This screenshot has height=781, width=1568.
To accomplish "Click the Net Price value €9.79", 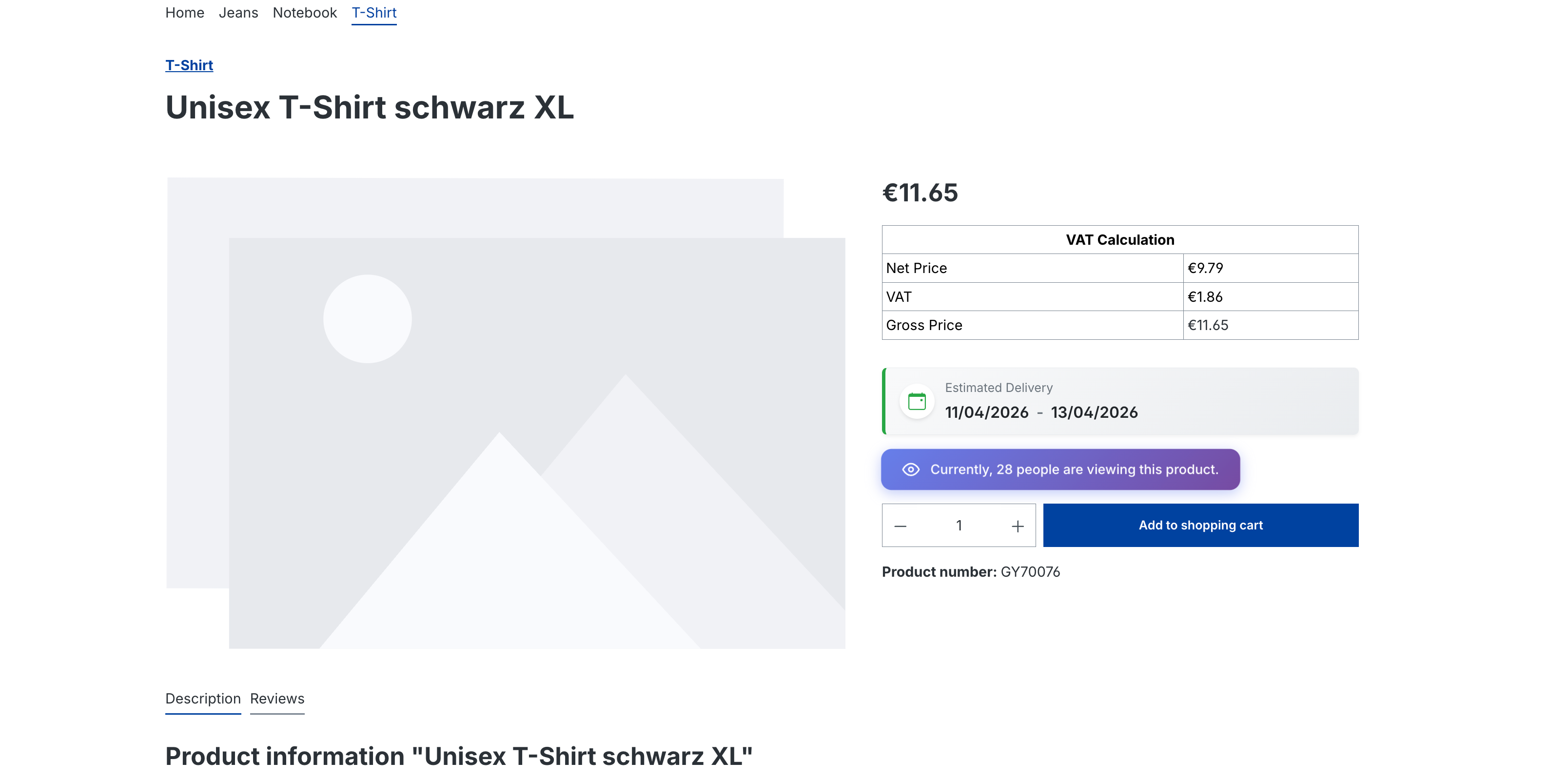I will 1205,268.
